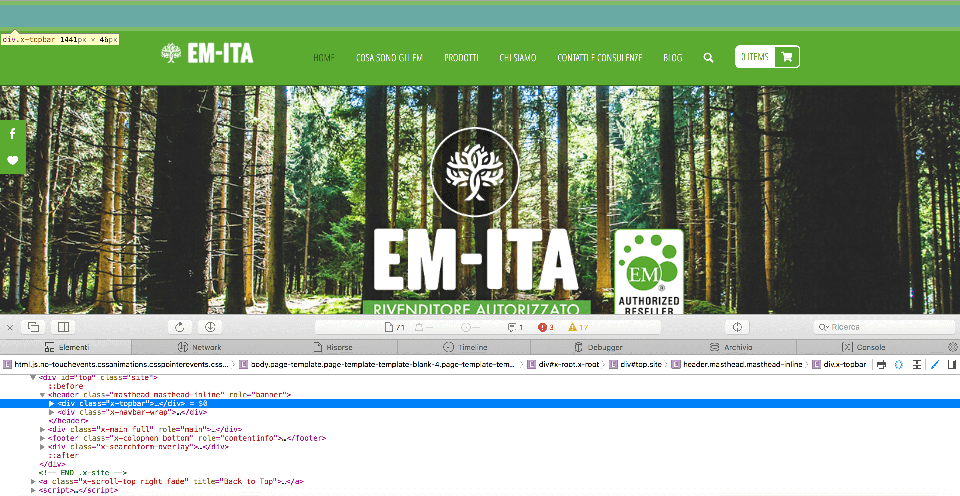Expand the footer x-colophon element
The width and height of the screenshot is (960, 496).
pyautogui.click(x=42, y=438)
